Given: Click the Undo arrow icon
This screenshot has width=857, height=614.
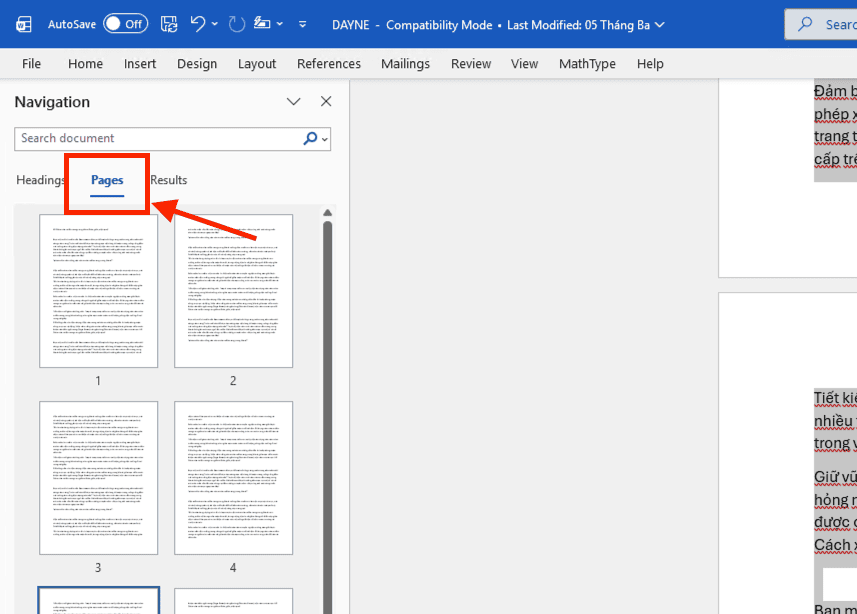Looking at the screenshot, I should 198,24.
